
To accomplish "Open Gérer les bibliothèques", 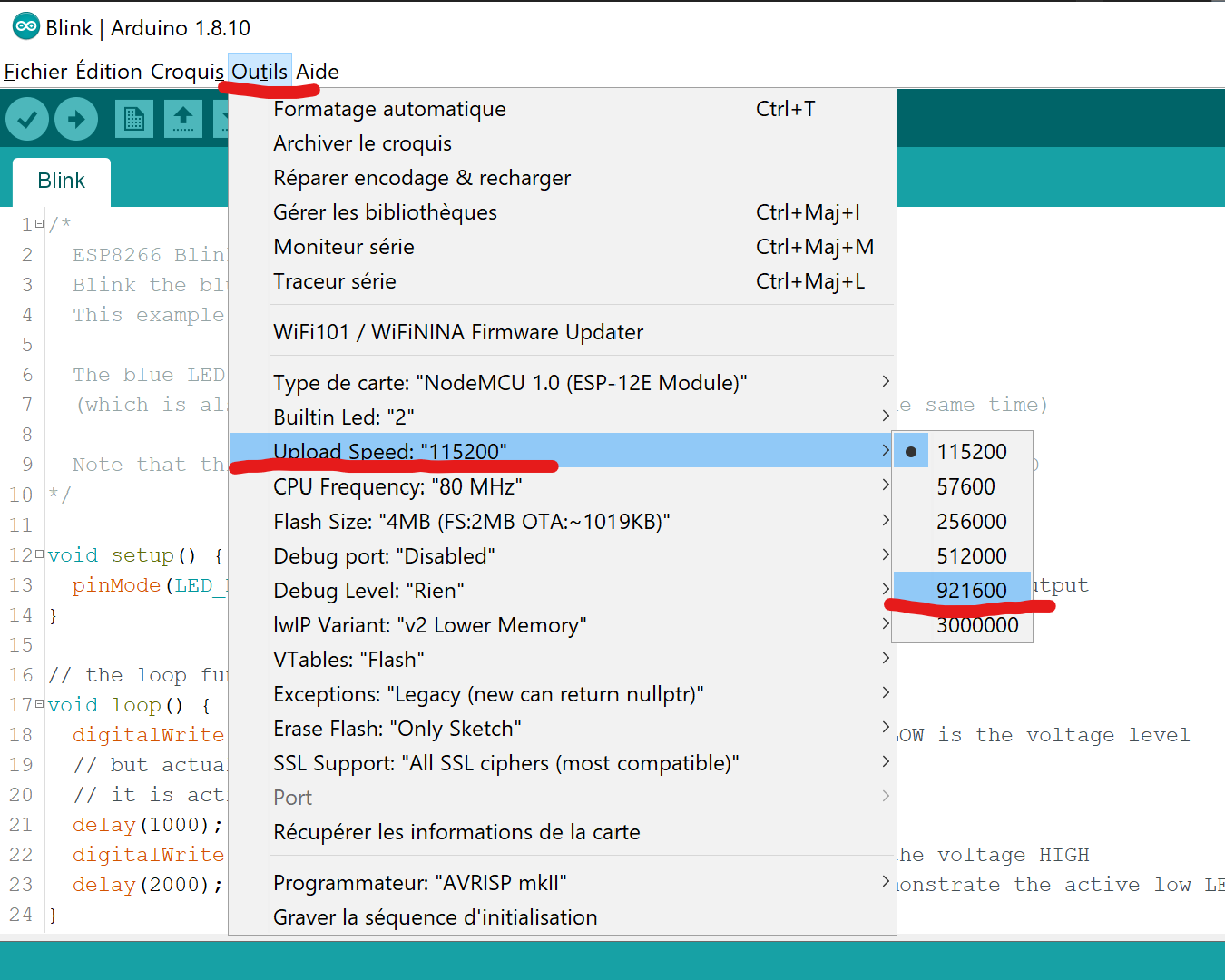I will coord(563,211).
